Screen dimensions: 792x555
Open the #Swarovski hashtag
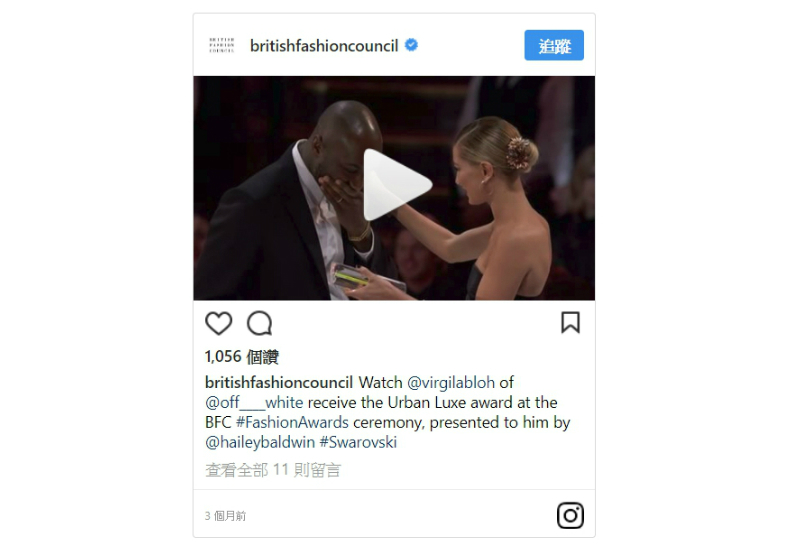point(358,442)
